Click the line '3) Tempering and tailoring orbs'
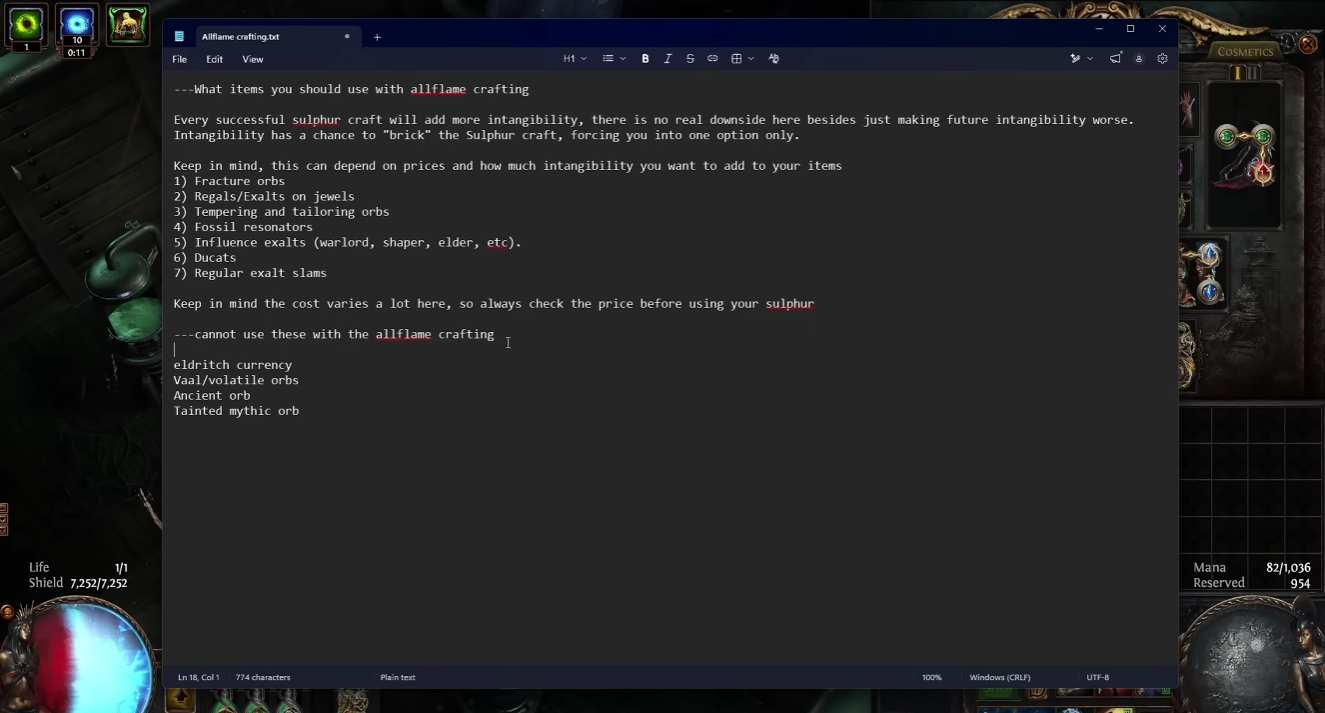Screen dimensions: 1325x713 pos(281,212)
